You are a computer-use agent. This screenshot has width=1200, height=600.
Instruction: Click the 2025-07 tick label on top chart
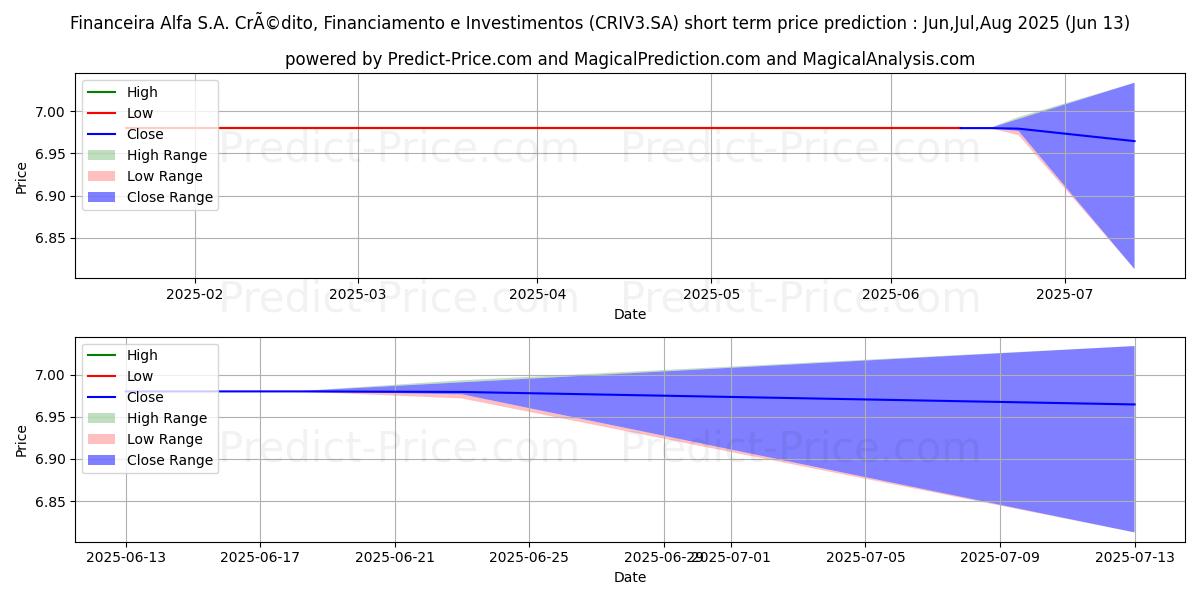[1064, 295]
